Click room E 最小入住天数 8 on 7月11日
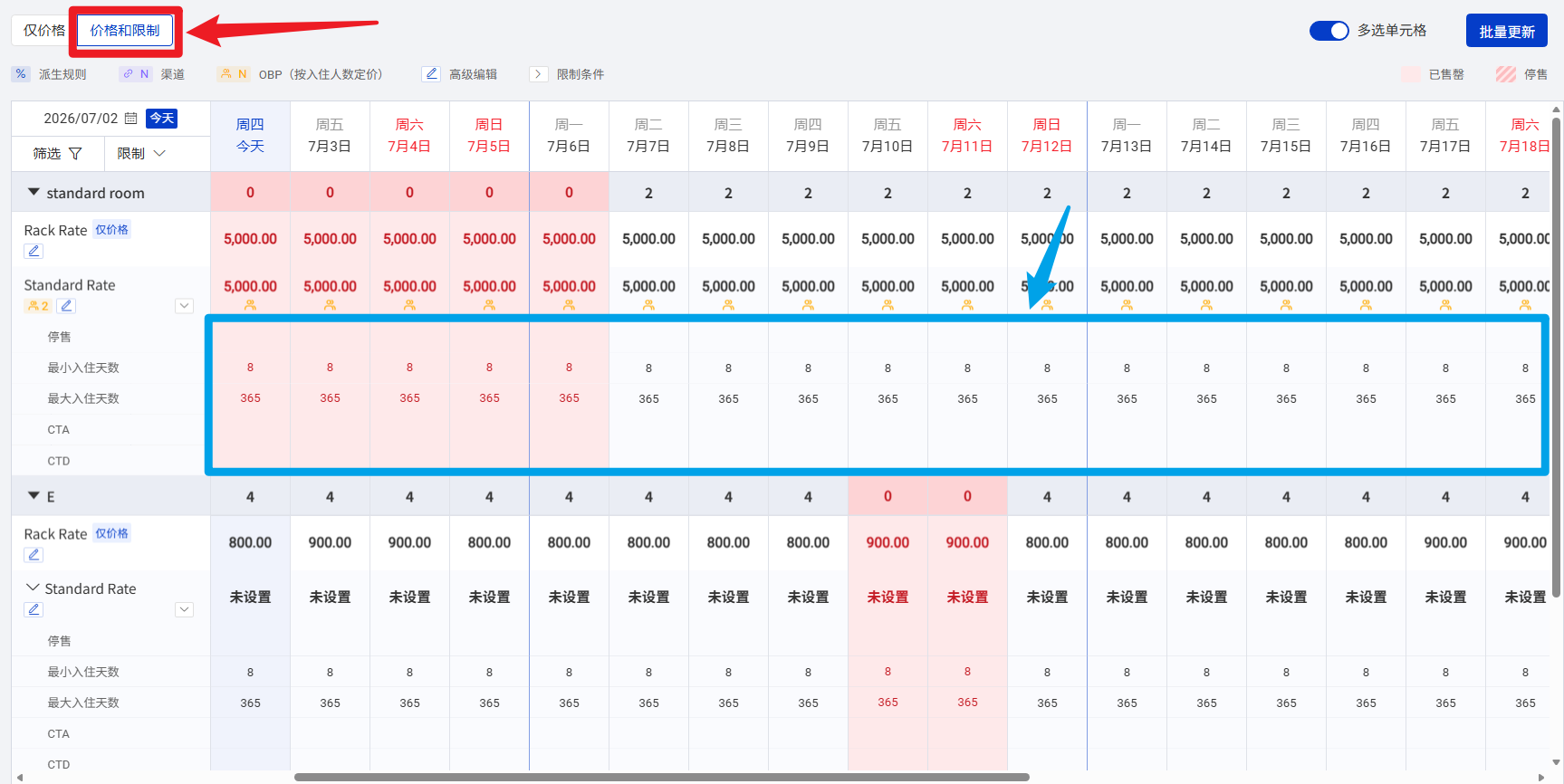The width and height of the screenshot is (1564, 784). point(967,672)
